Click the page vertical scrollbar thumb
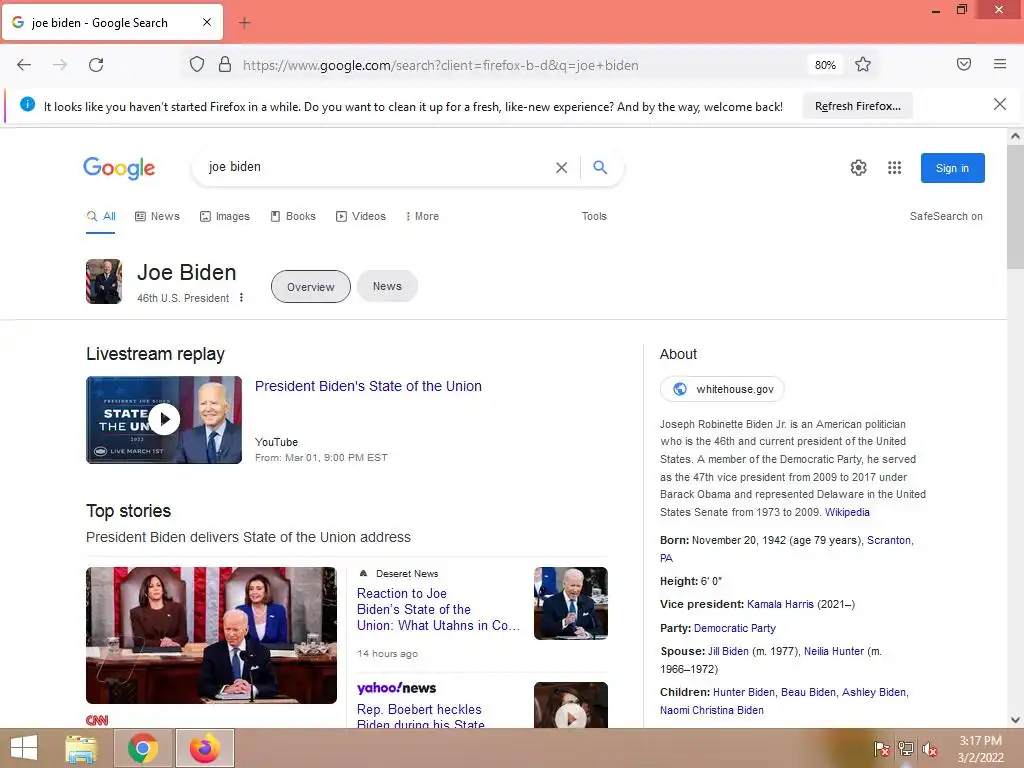 point(1015,206)
